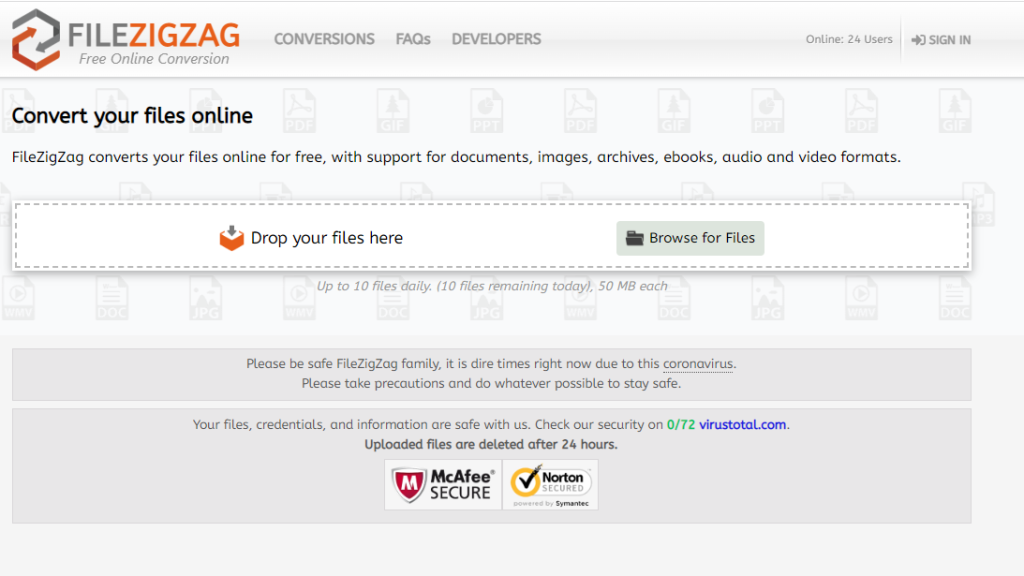Click the FileZigZag hexagon logo icon

coord(36,39)
